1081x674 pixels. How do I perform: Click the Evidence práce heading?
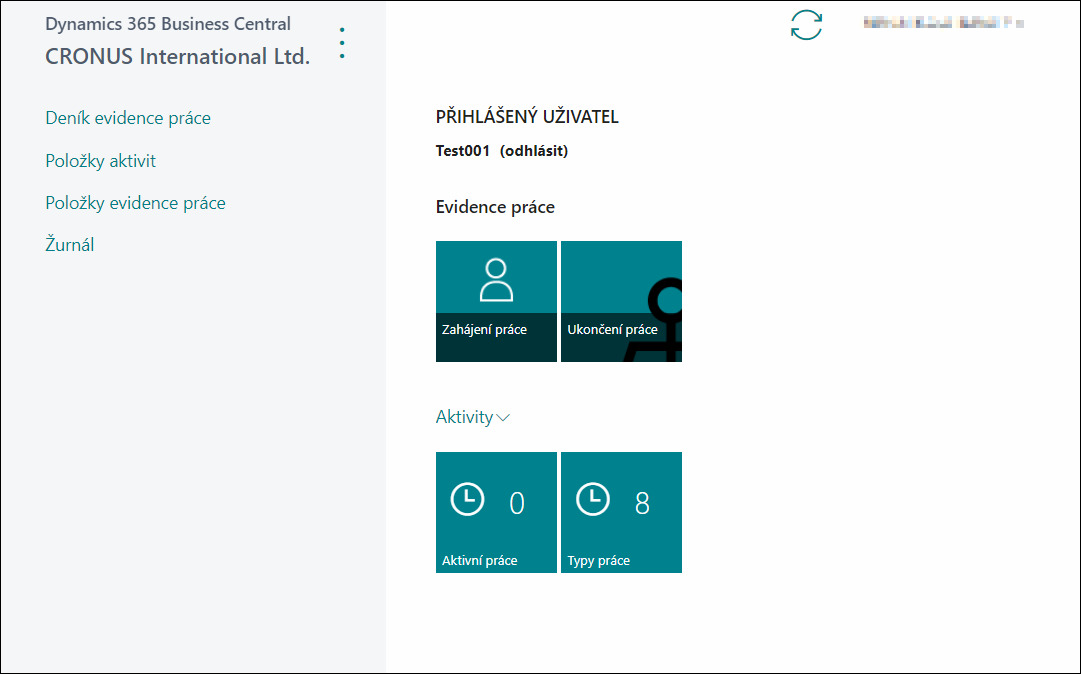tap(495, 207)
